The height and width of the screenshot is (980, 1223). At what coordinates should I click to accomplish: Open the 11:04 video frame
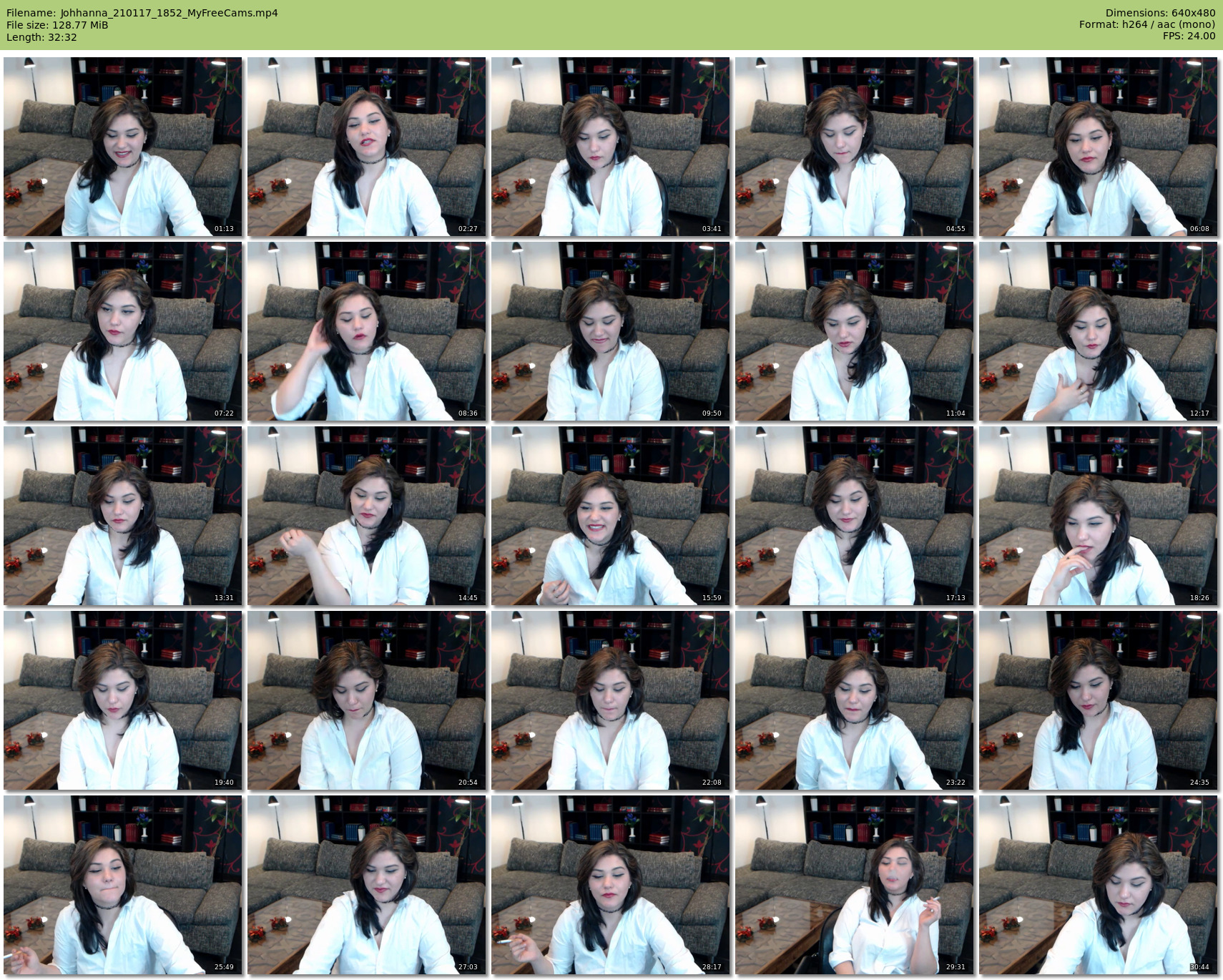click(x=854, y=331)
